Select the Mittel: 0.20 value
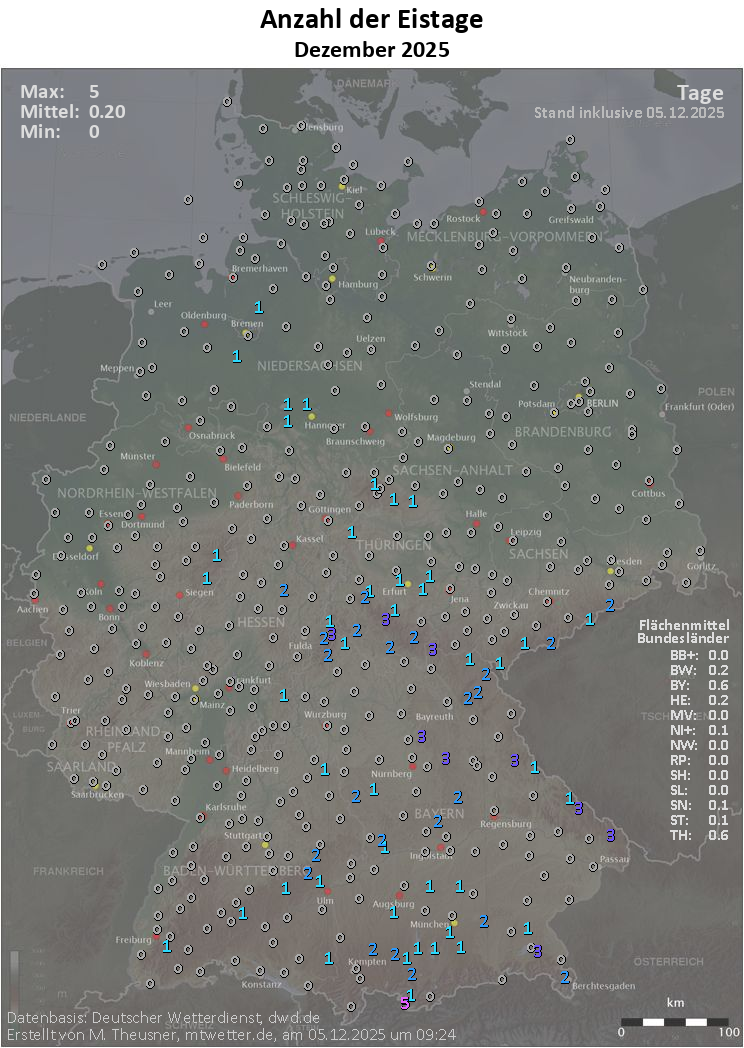Screen dimensions: 744x1048 tap(73, 112)
